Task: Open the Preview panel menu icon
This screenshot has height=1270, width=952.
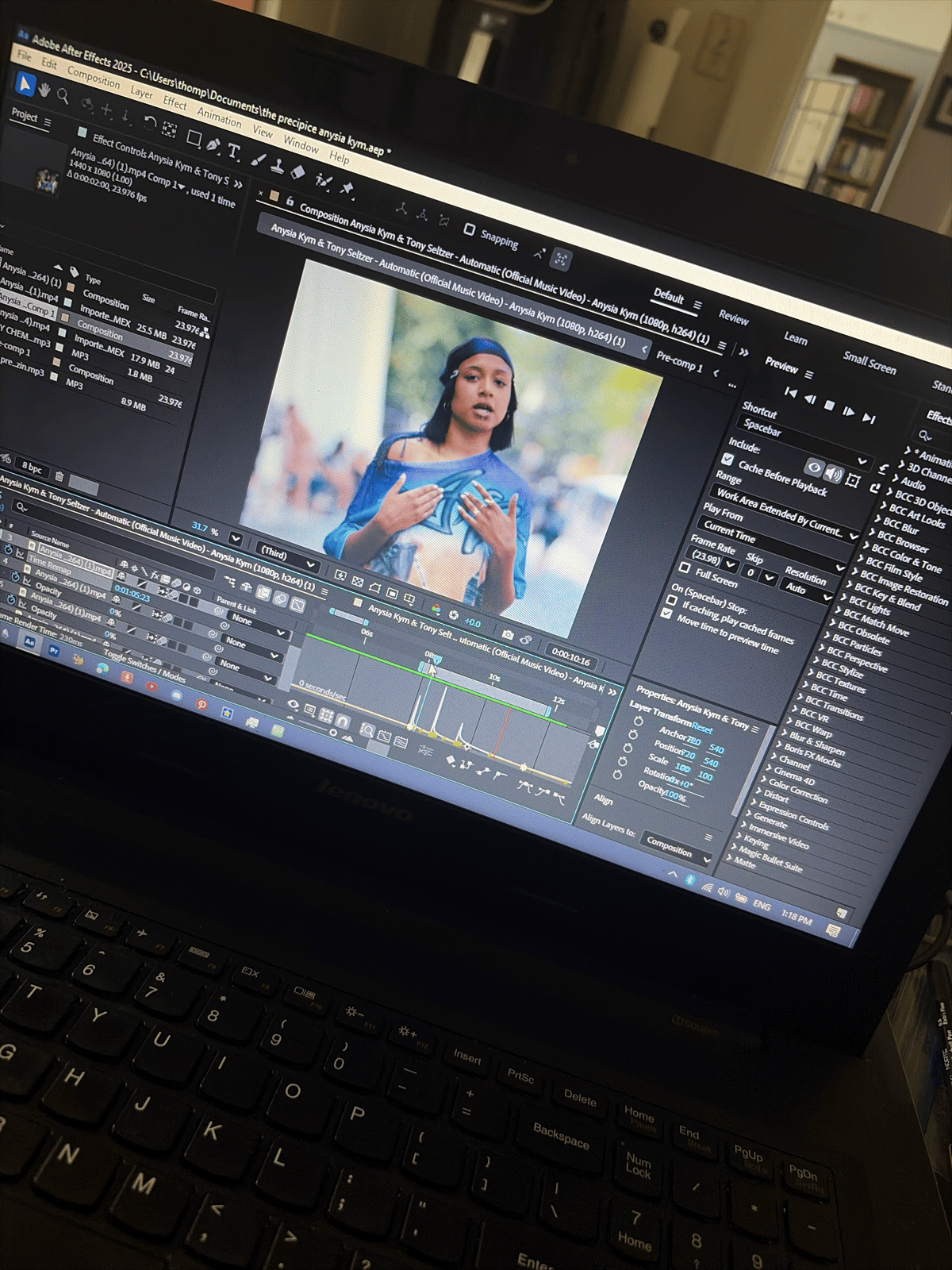Action: [809, 374]
